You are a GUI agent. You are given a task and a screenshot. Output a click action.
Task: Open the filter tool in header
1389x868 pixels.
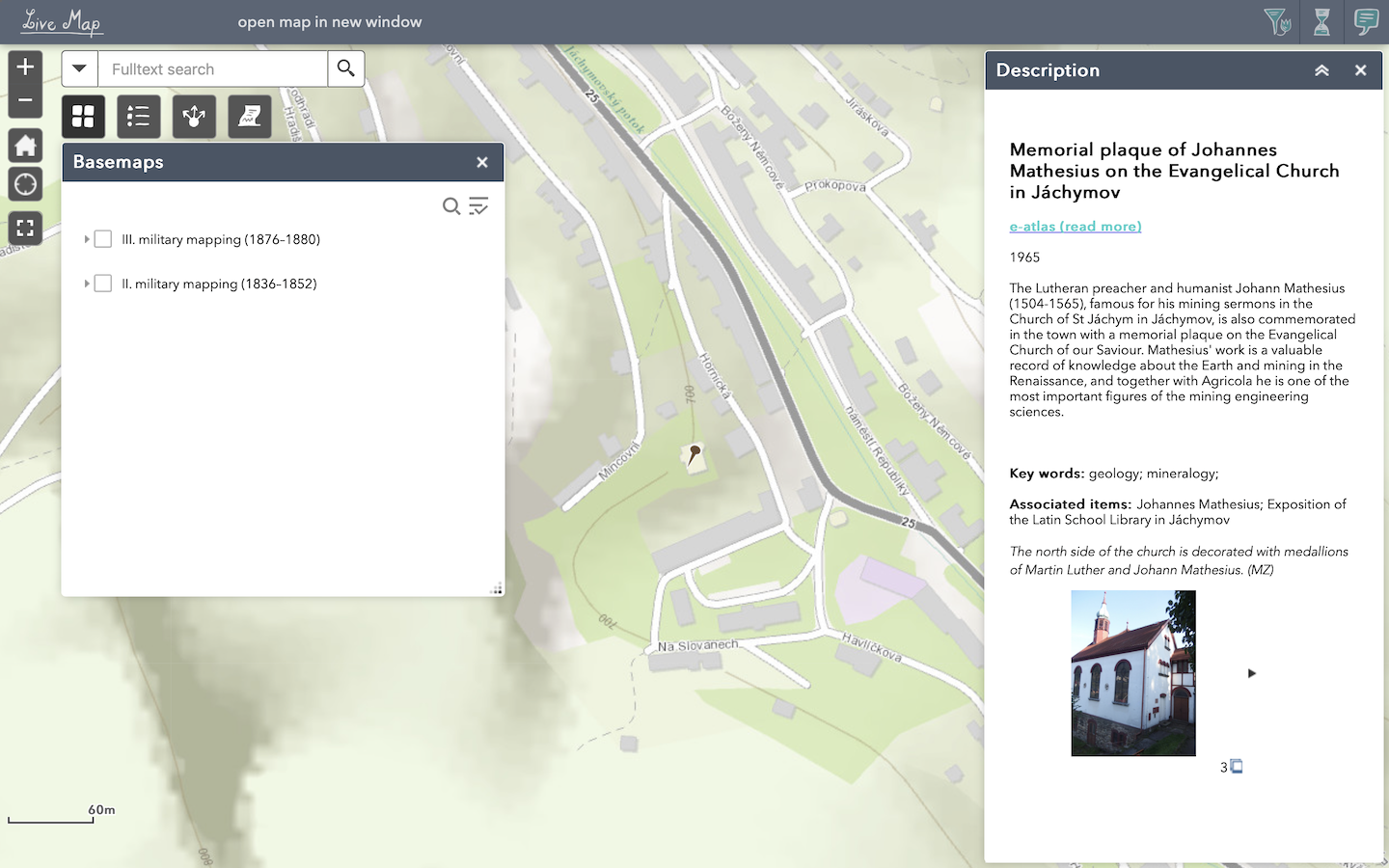[x=1276, y=21]
